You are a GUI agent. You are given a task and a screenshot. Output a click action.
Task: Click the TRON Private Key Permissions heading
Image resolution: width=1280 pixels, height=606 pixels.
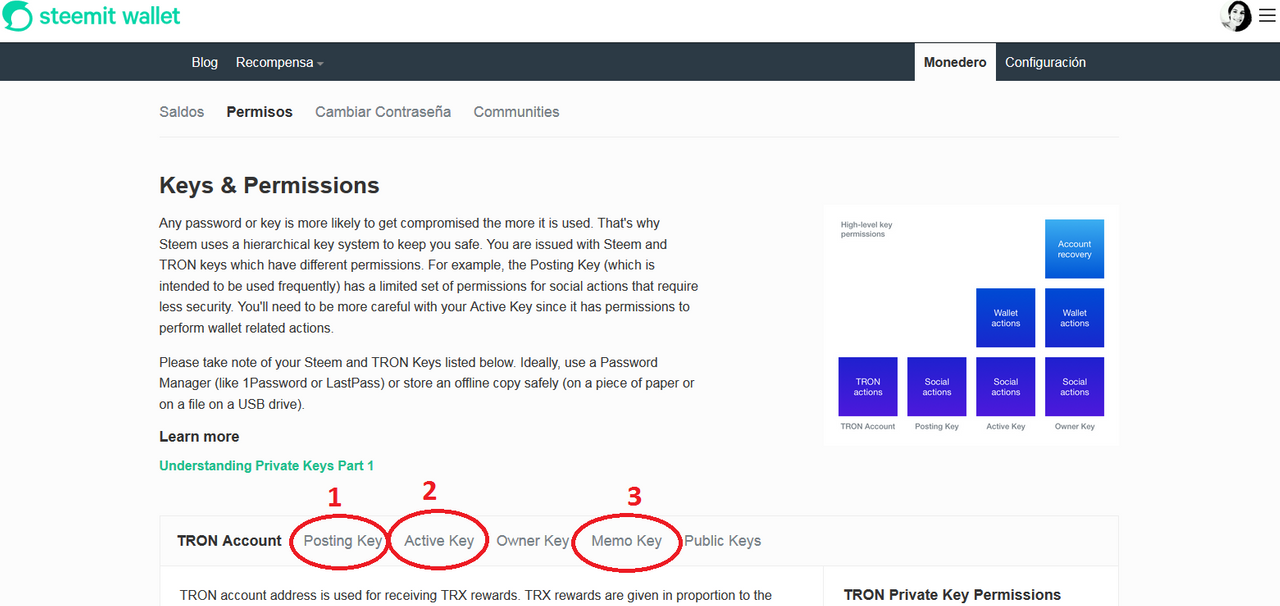952,595
